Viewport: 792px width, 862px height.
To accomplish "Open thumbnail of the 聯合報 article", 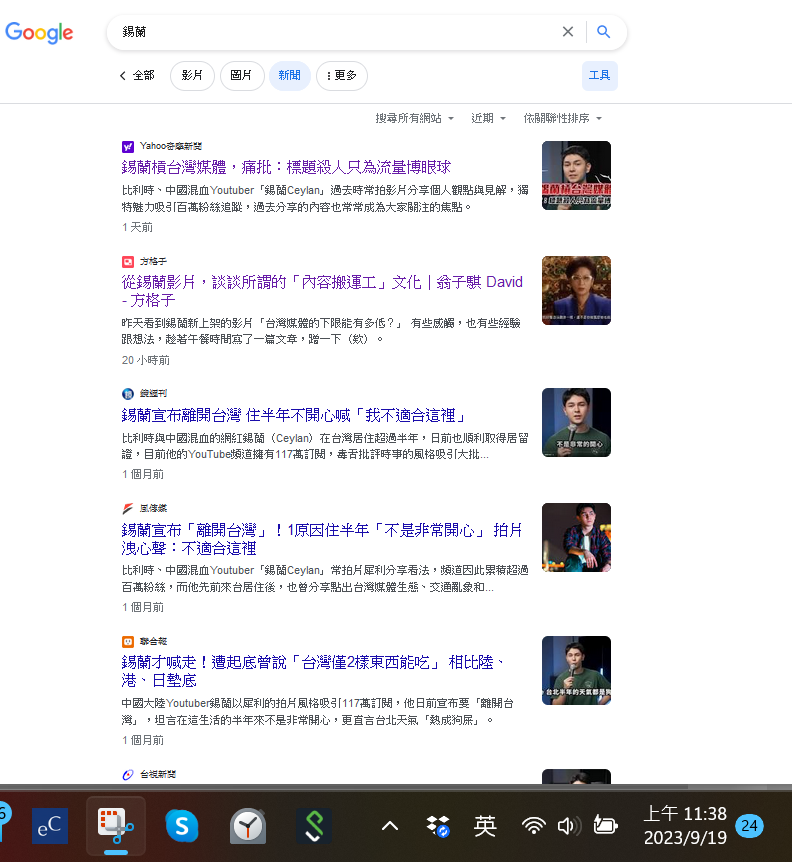I will click(576, 671).
